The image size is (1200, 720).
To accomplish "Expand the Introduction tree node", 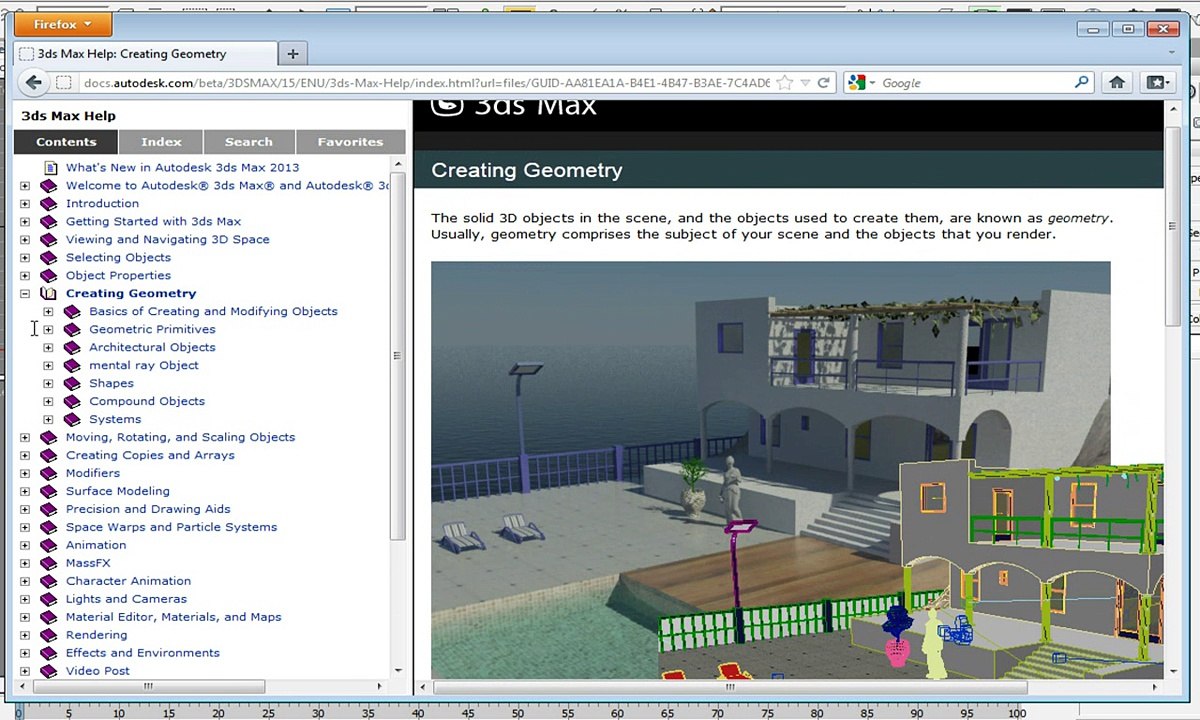I will point(25,203).
